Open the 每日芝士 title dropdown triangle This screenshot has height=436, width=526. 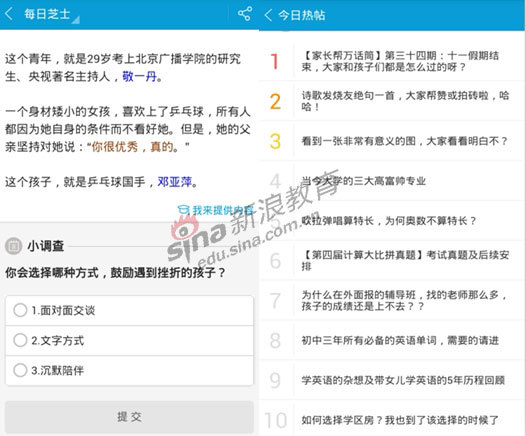click(76, 20)
